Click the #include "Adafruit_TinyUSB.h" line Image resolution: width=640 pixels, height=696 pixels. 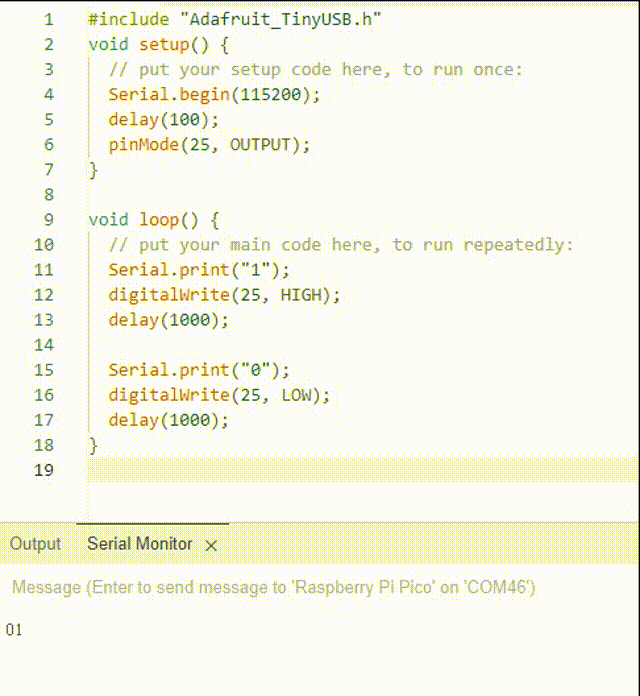click(x=234, y=20)
